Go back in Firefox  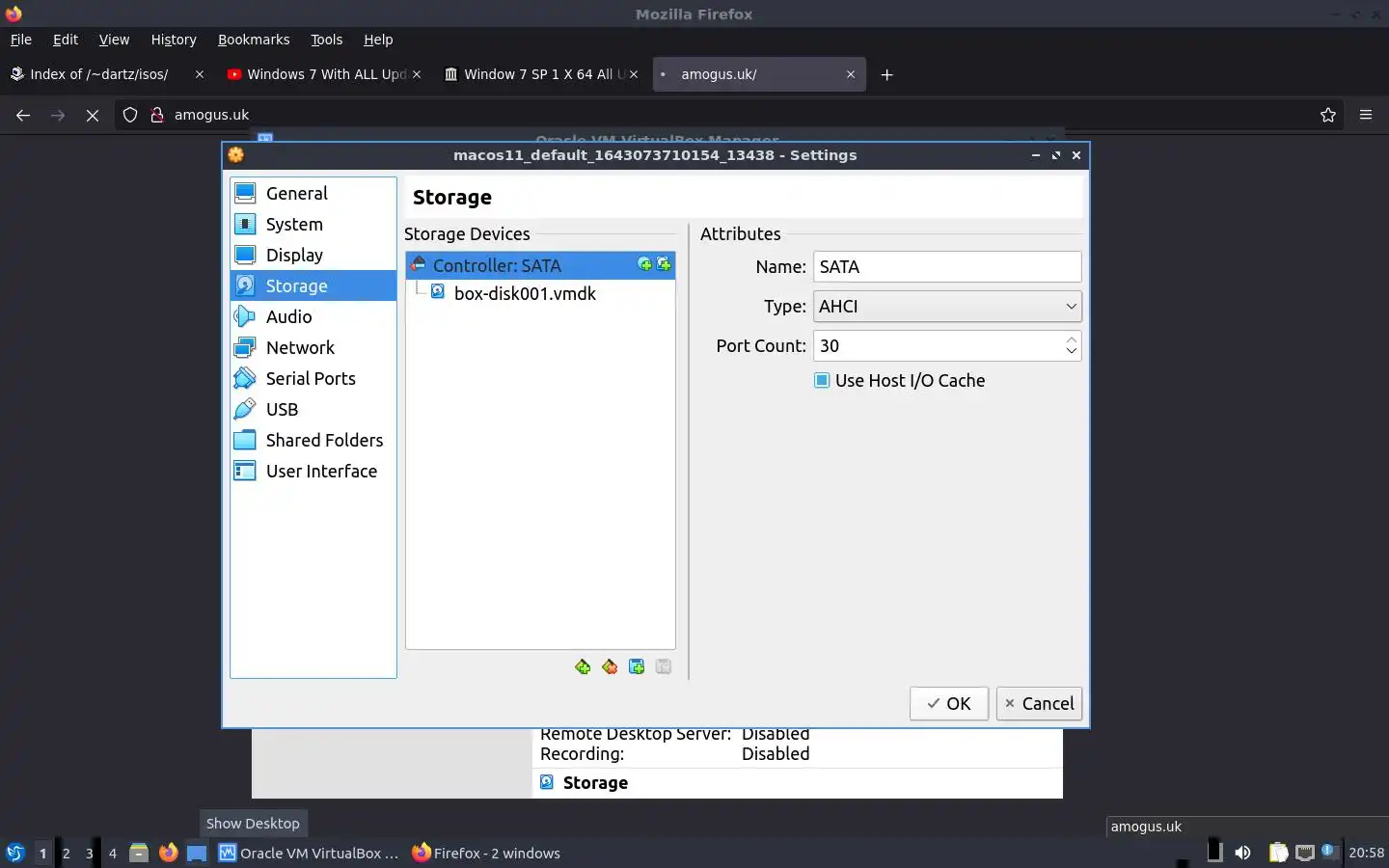[23, 115]
